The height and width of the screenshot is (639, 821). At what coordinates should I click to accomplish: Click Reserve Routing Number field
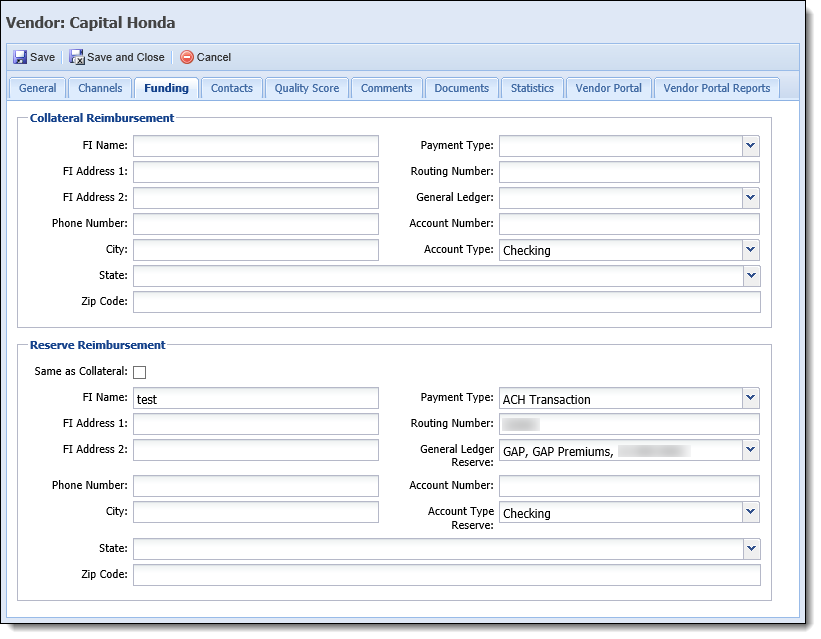(629, 424)
